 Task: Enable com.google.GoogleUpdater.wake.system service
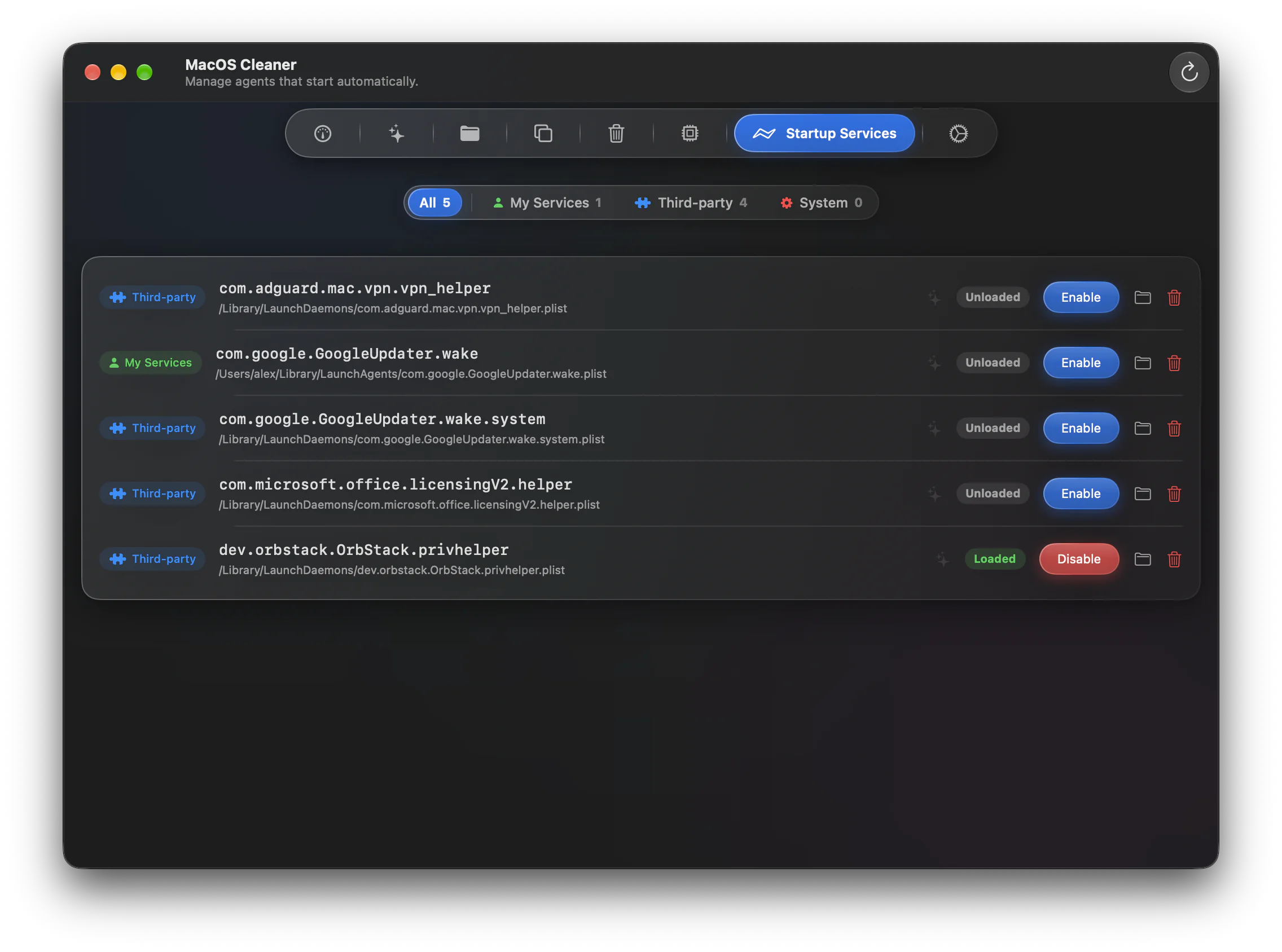pos(1081,428)
